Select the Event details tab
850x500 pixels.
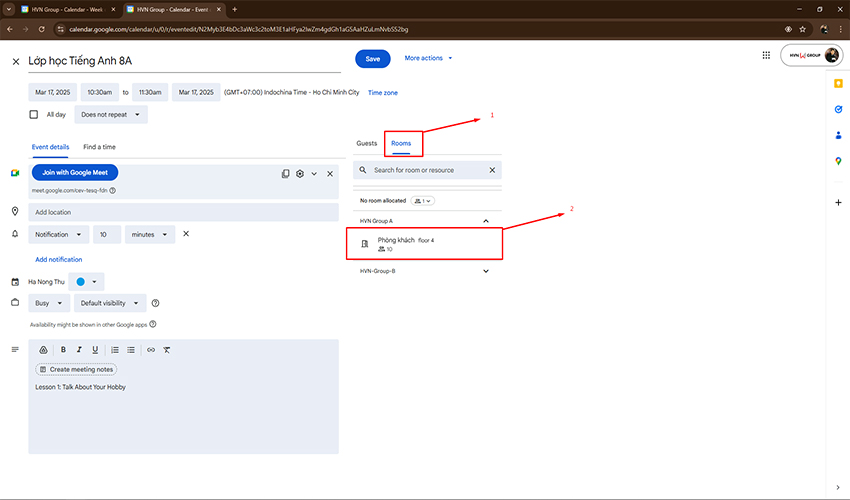point(50,147)
